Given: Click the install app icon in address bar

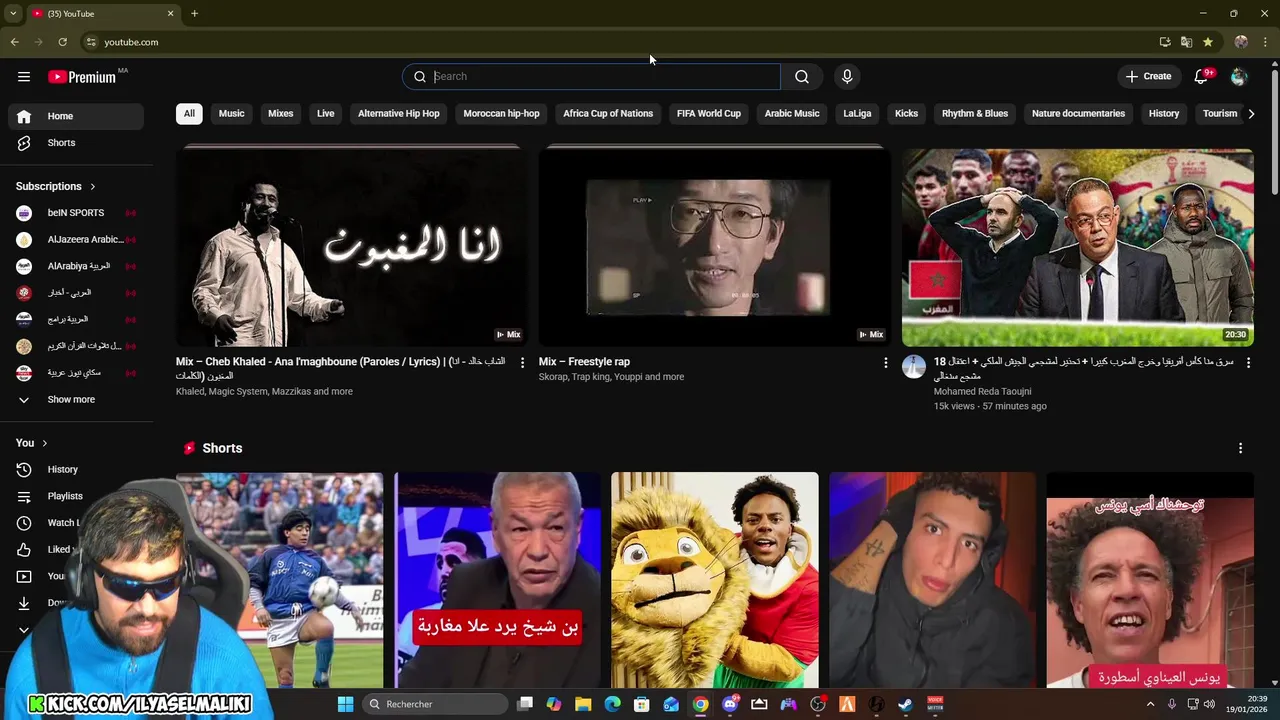Looking at the screenshot, I should click(1165, 42).
